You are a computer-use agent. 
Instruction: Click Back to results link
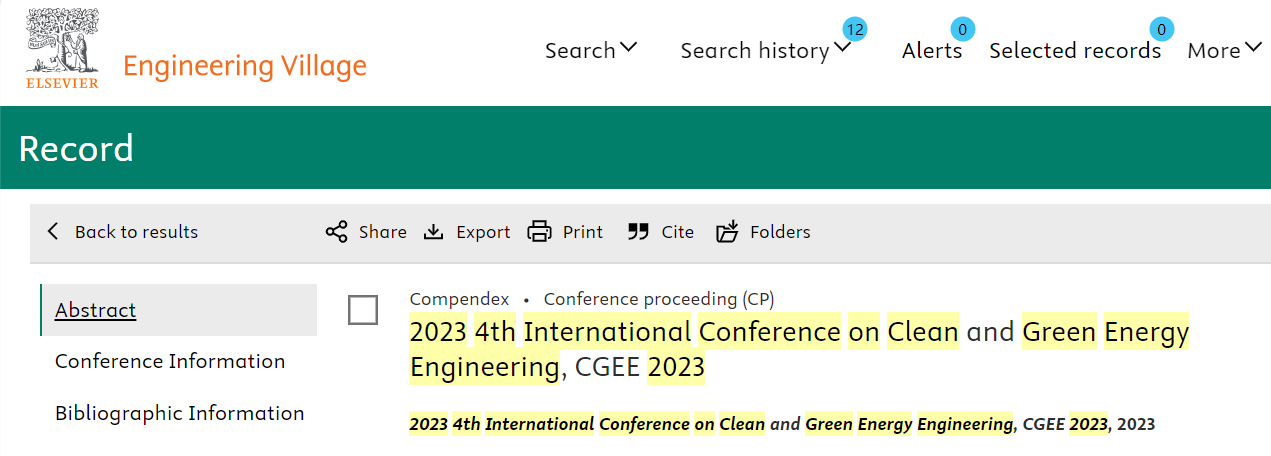coord(136,232)
